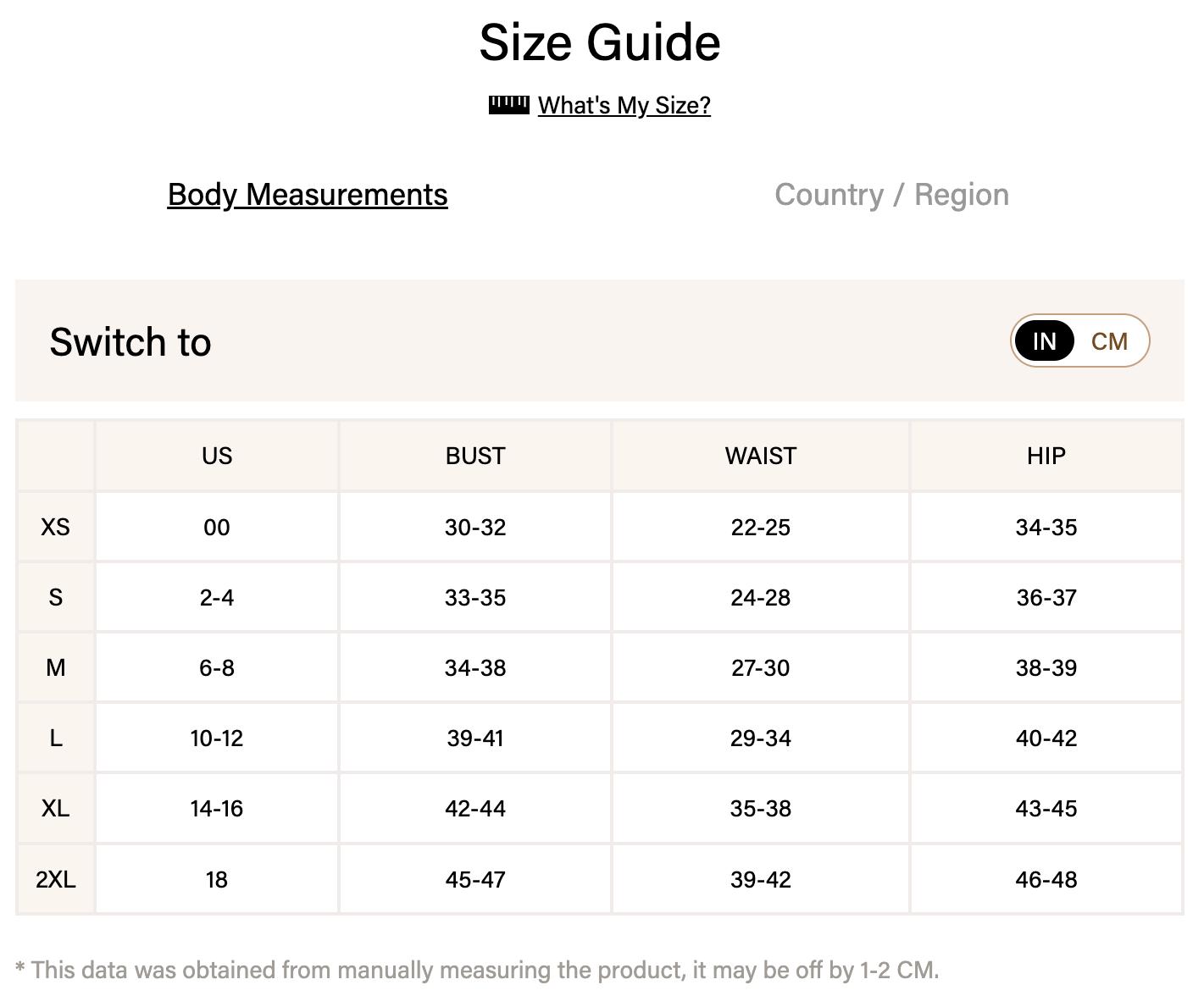Switch measurements to CM units
This screenshot has height=1007, width=1204.
pyautogui.click(x=1111, y=340)
